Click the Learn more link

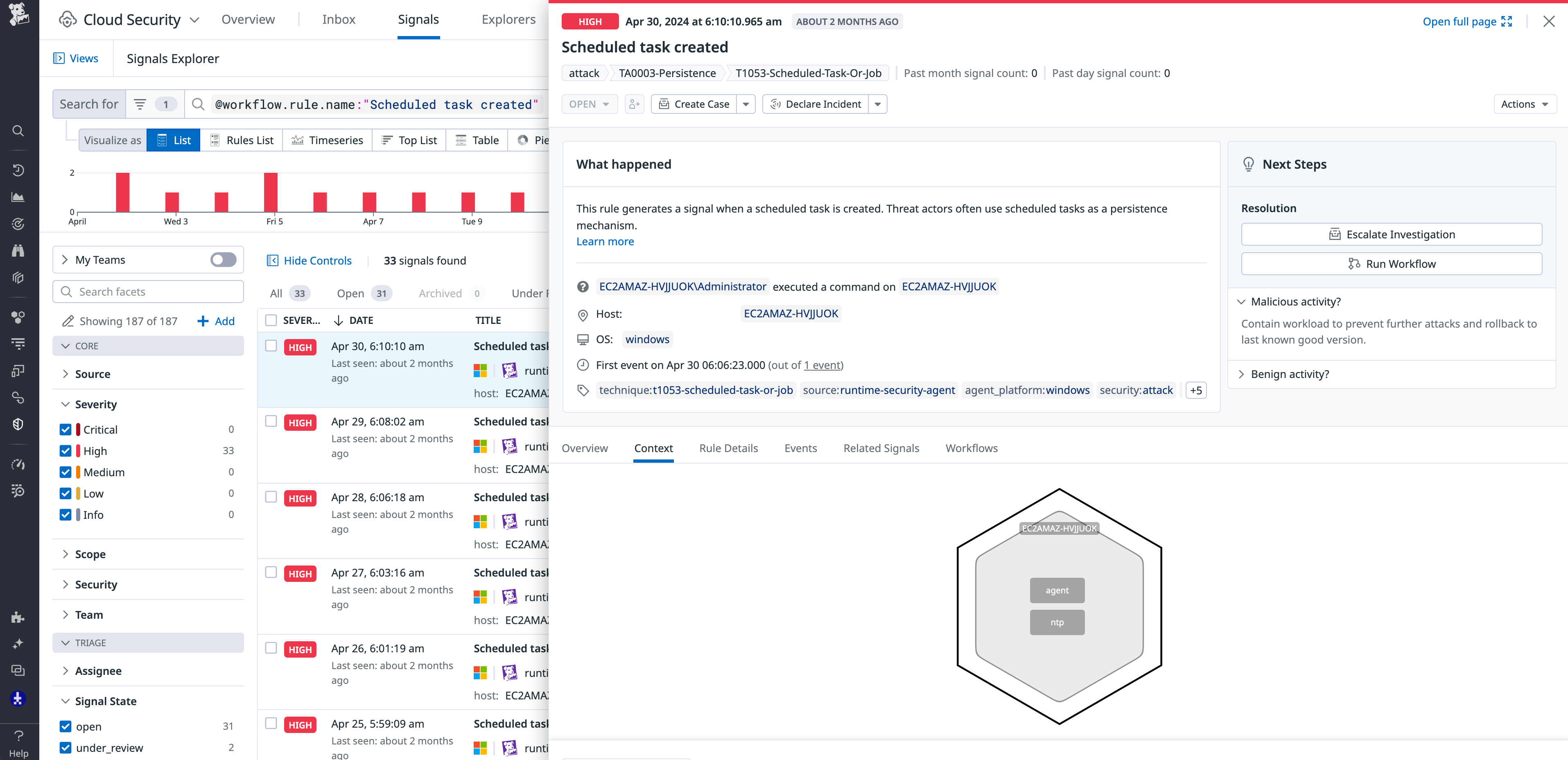605,241
